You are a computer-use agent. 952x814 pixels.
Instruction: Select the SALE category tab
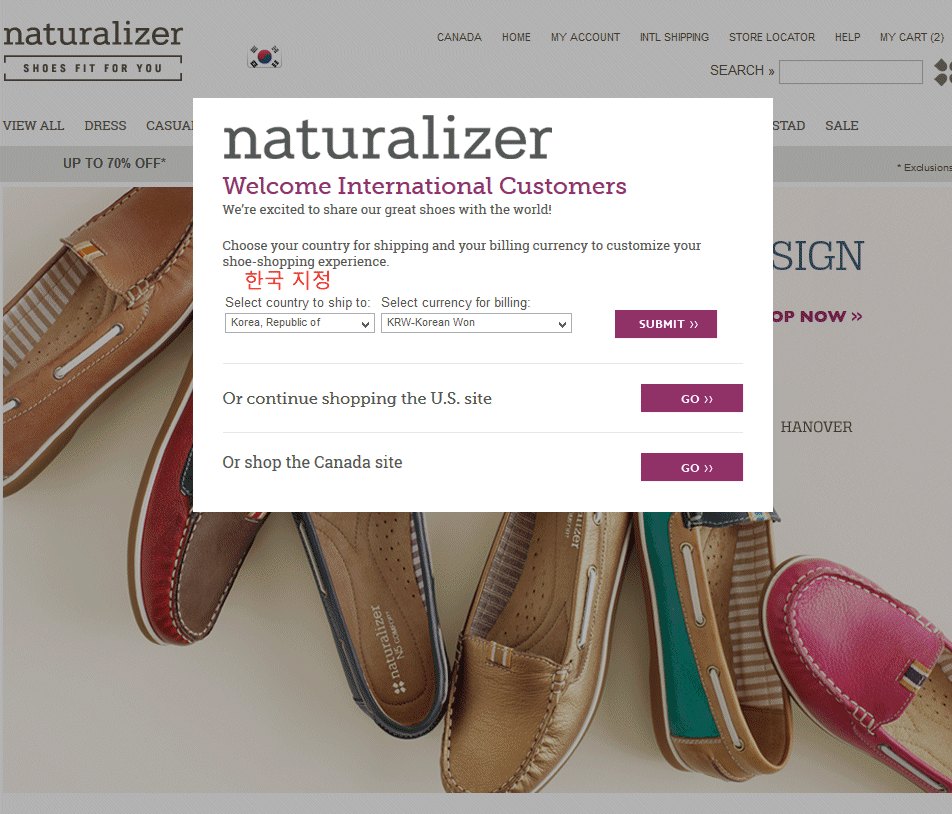click(842, 126)
